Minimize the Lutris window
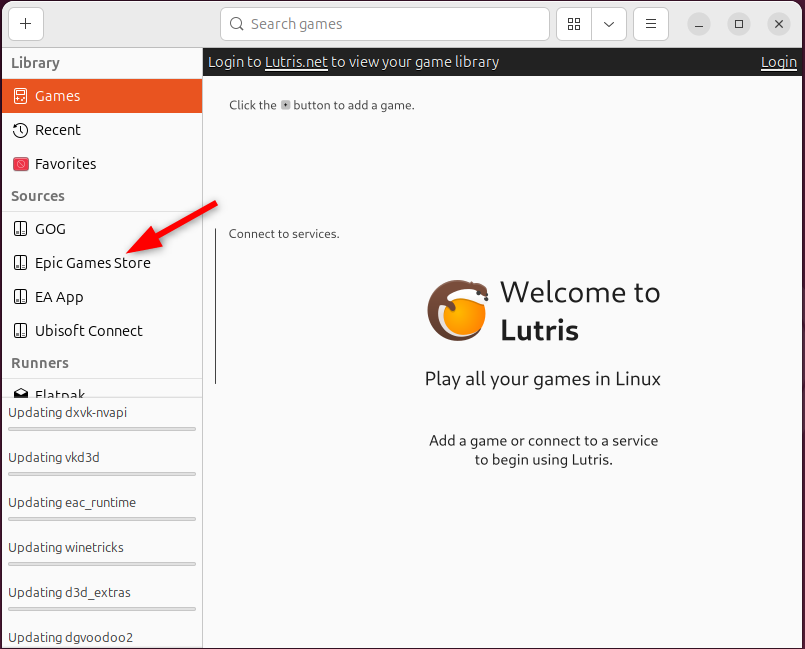805x649 pixels. (x=699, y=24)
